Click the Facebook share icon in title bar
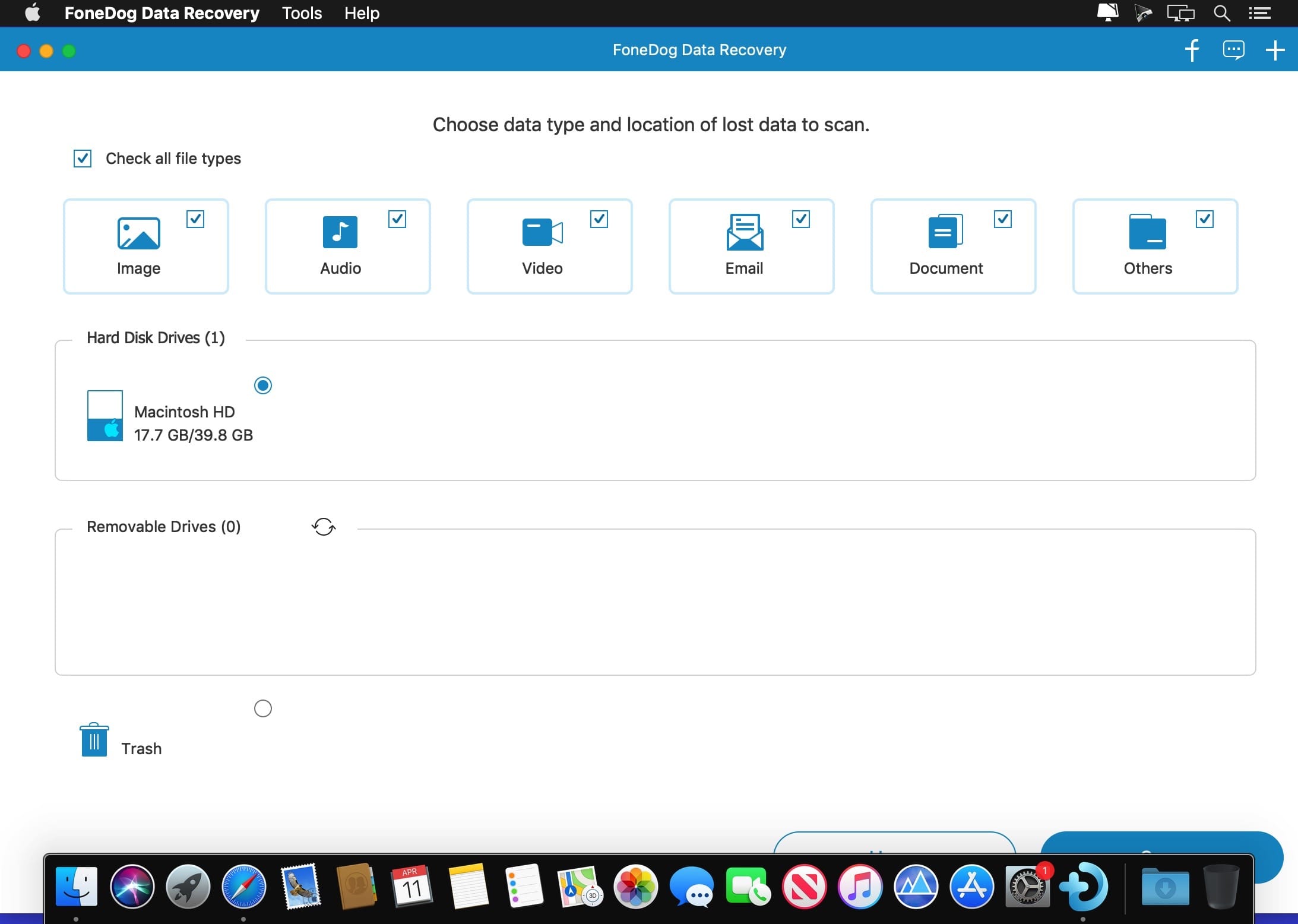Viewport: 1298px width, 924px height. 1192,50
